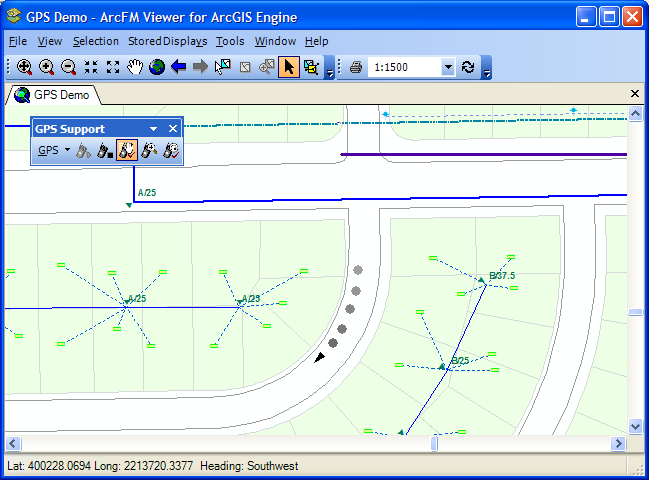The height and width of the screenshot is (480, 649).
Task: Activate the Pan hand tool
Action: [134, 67]
